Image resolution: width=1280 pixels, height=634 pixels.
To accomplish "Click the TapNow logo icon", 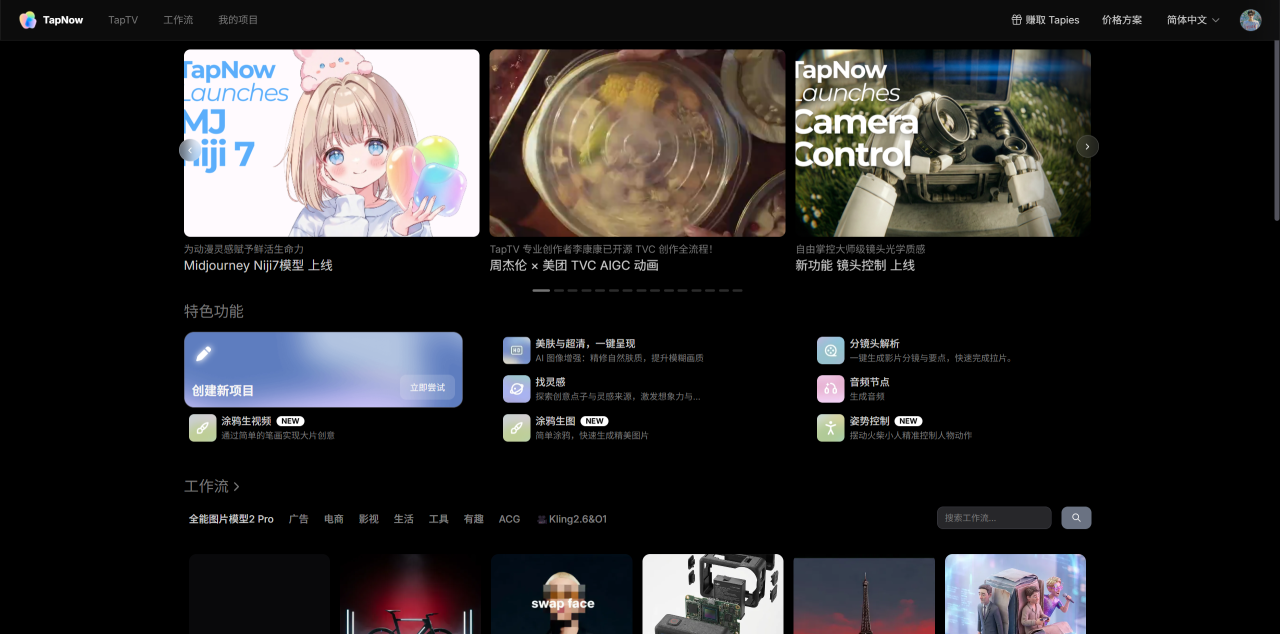I will (28, 20).
